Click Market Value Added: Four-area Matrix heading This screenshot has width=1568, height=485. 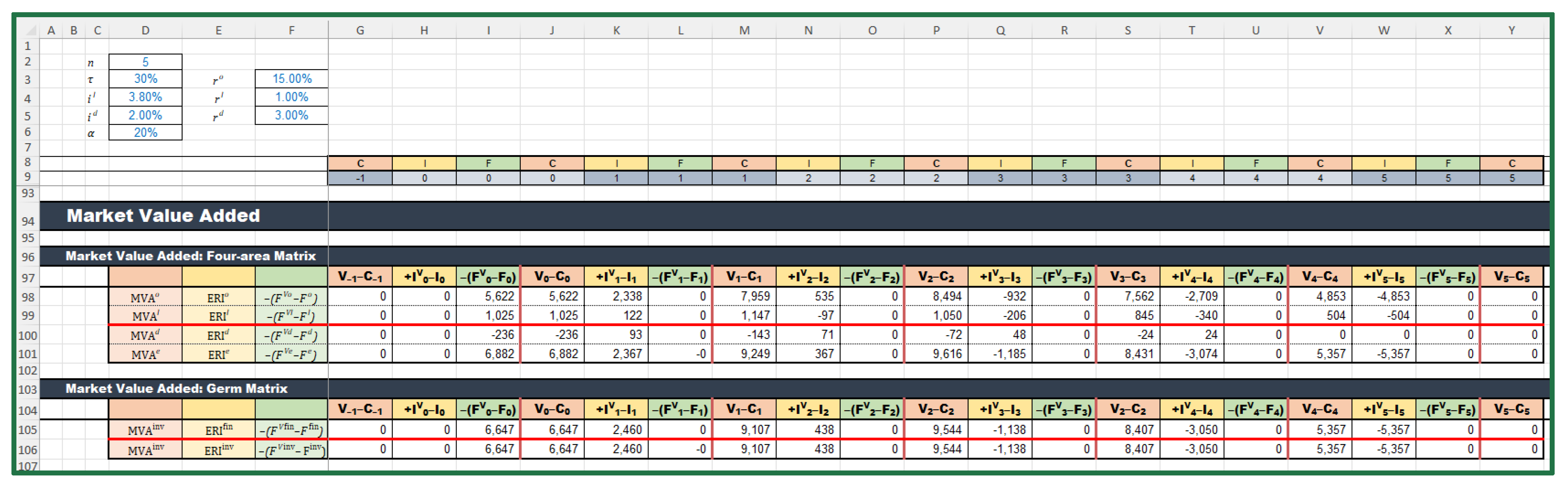190,256
